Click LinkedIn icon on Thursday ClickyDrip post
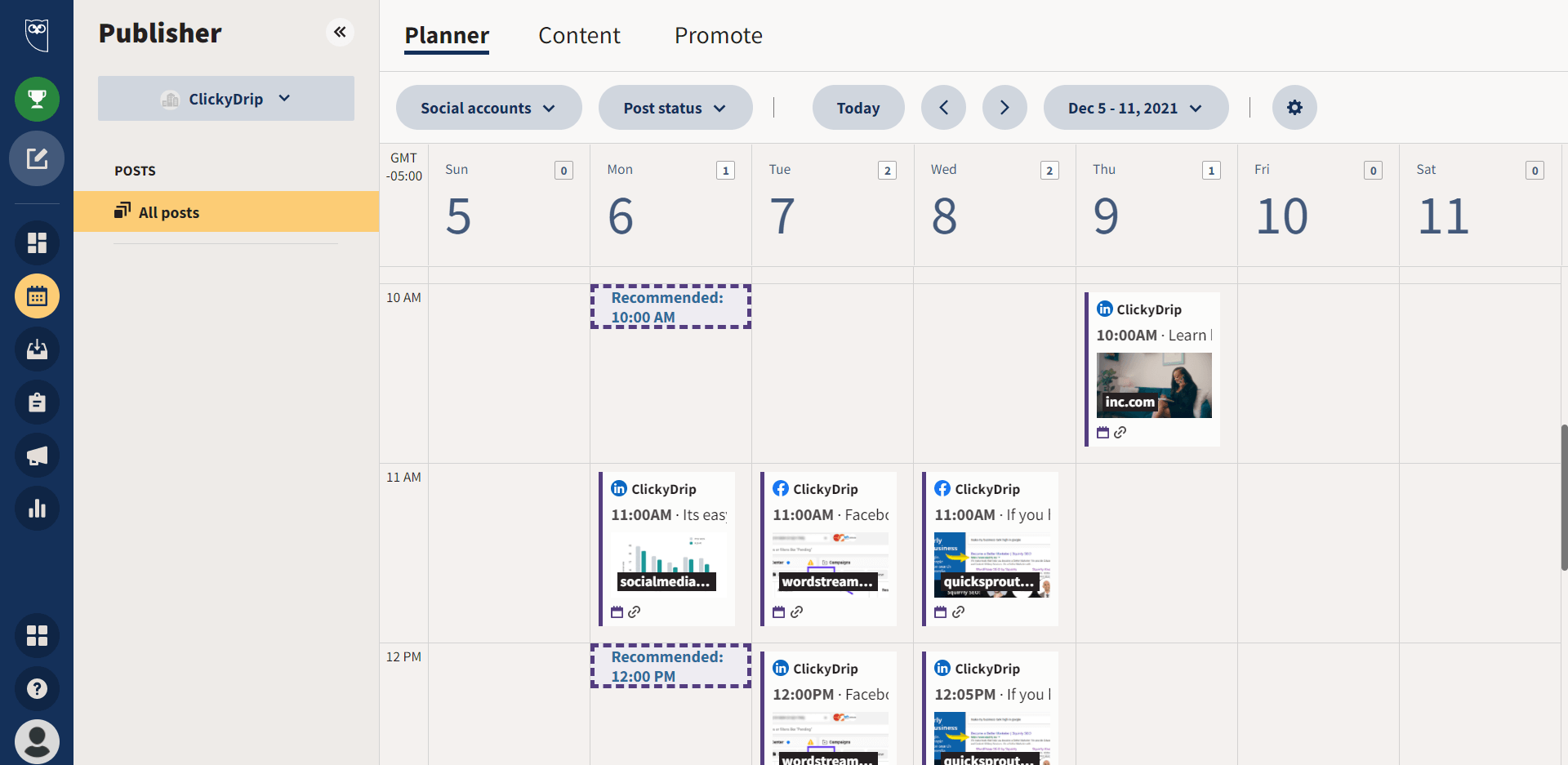The width and height of the screenshot is (1568, 765). point(1105,309)
